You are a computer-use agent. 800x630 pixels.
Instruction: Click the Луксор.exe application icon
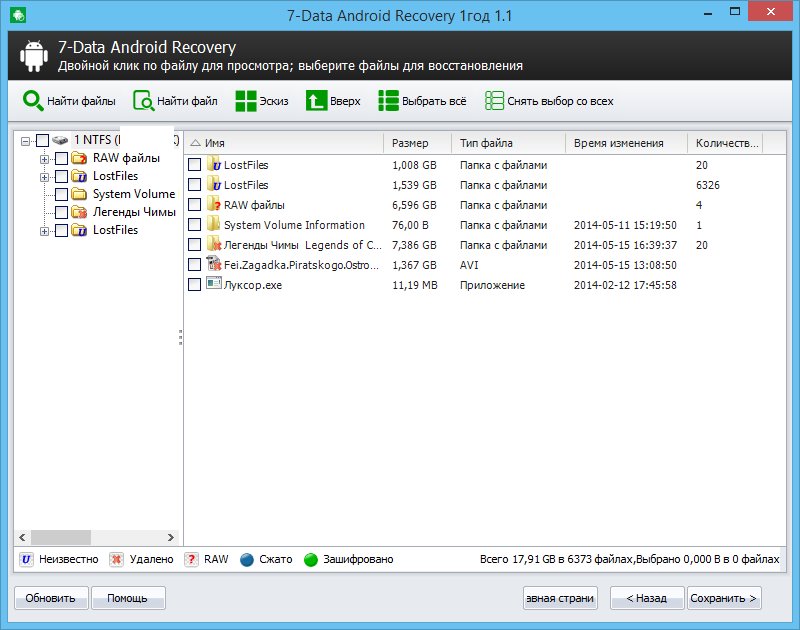[214, 283]
